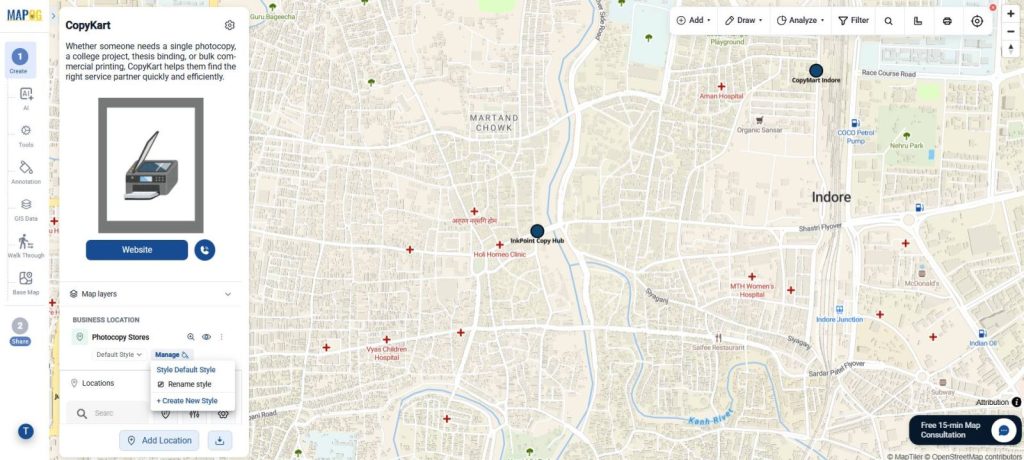
Task: Open the Annotation tool in sidebar
Action: [25, 172]
